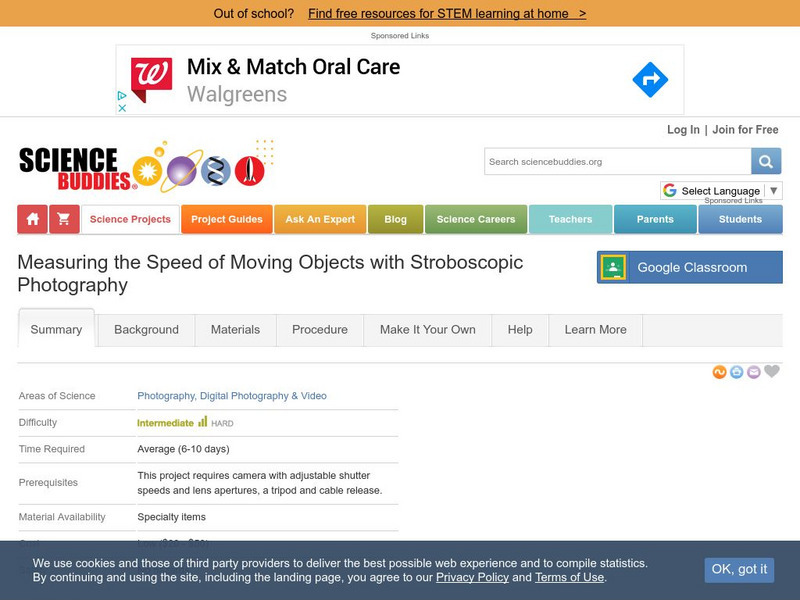Image resolution: width=800 pixels, height=600 pixels.
Task: Expand language list arrow
Action: 773,191
